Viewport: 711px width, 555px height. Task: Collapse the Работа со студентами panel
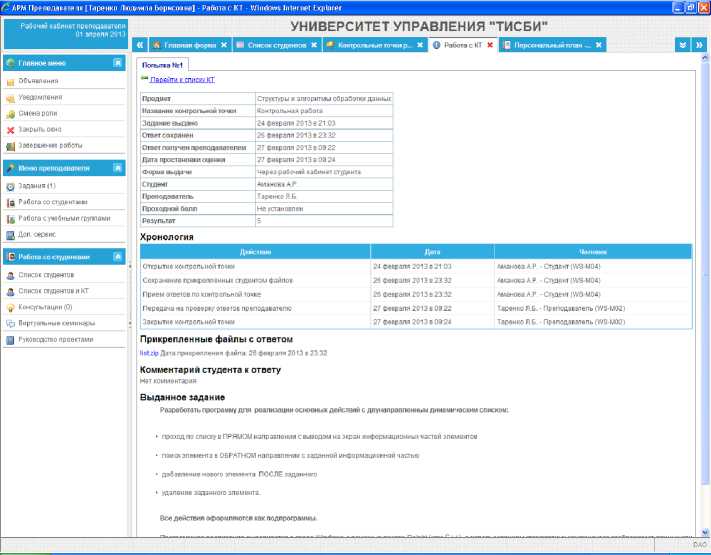(117, 257)
